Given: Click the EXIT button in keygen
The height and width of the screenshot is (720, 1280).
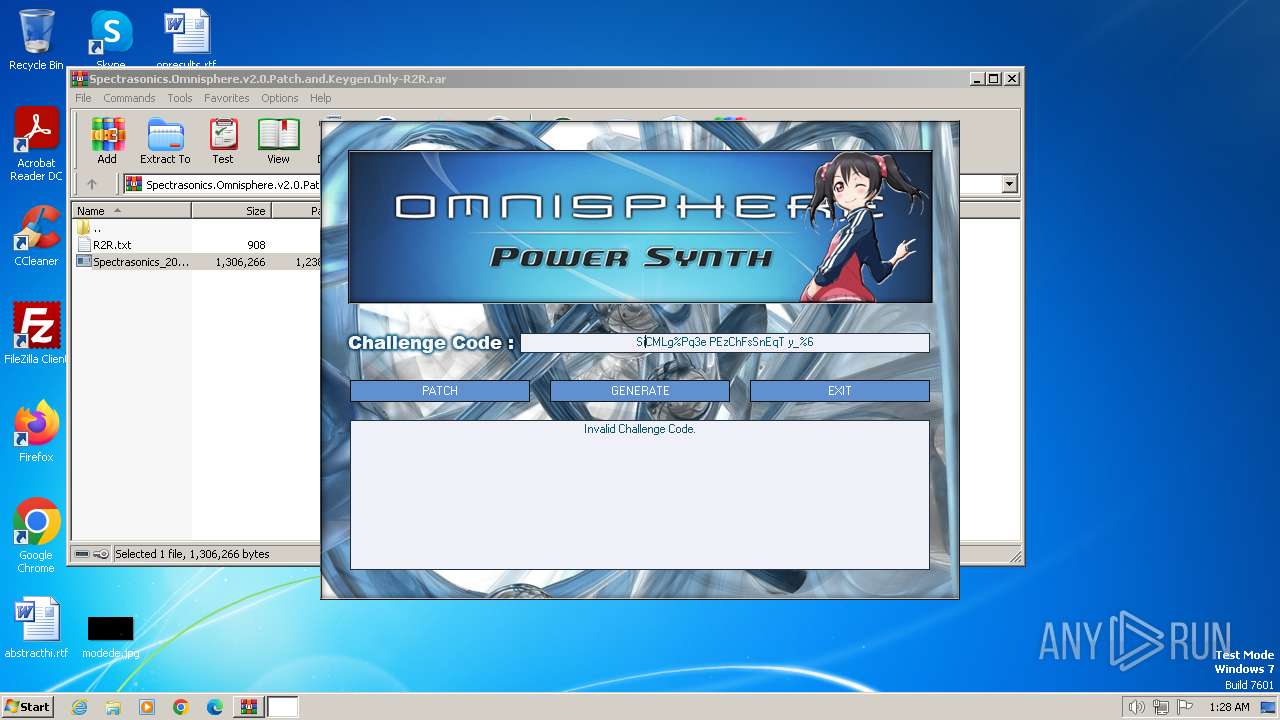Looking at the screenshot, I should click(840, 391).
